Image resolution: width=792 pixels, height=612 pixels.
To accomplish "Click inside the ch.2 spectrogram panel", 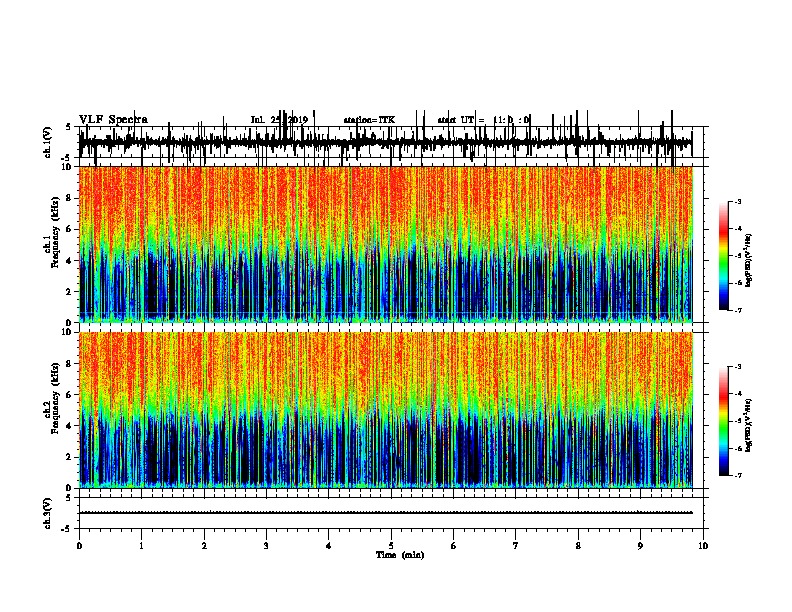I will point(386,410).
